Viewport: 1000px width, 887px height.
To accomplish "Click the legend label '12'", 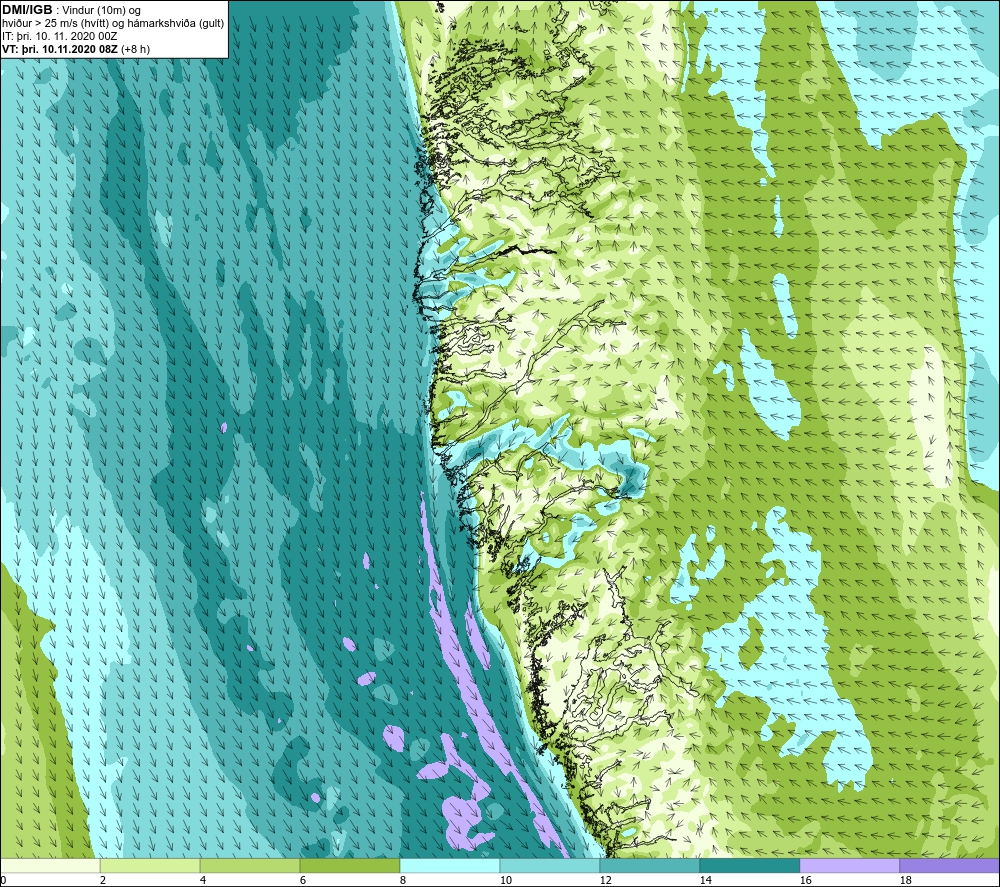I will pyautogui.click(x=605, y=880).
